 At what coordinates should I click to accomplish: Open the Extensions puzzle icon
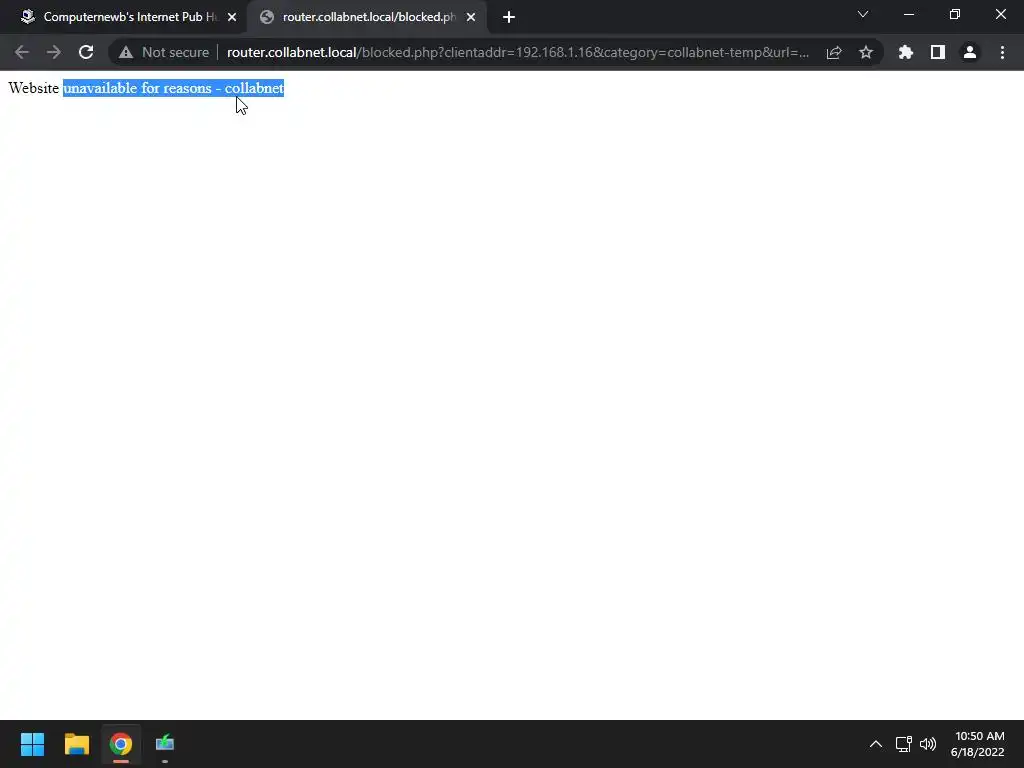point(906,52)
